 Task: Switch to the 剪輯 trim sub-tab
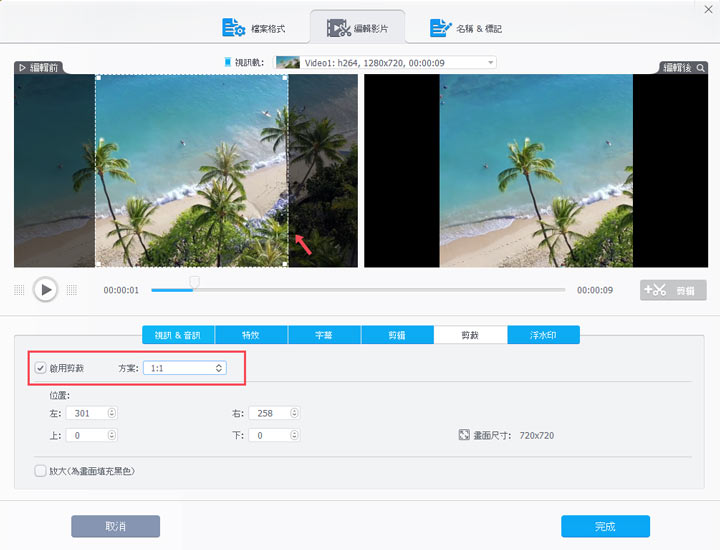397,335
